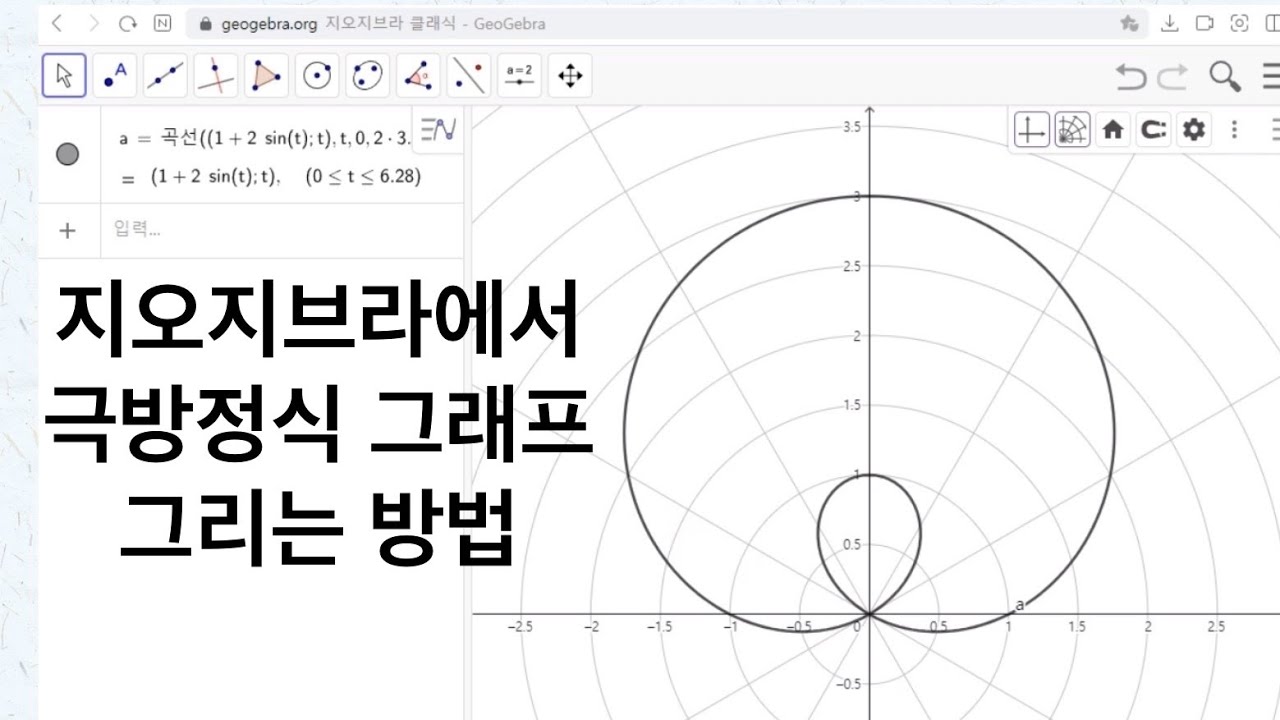Viewport: 1280px width, 720px height.
Task: Select the Move Graphics View tool
Action: [x=570, y=75]
